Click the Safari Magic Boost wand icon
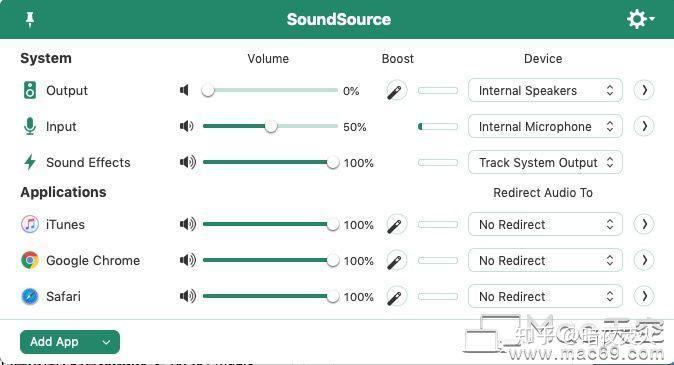The image size is (674, 365). (x=396, y=297)
